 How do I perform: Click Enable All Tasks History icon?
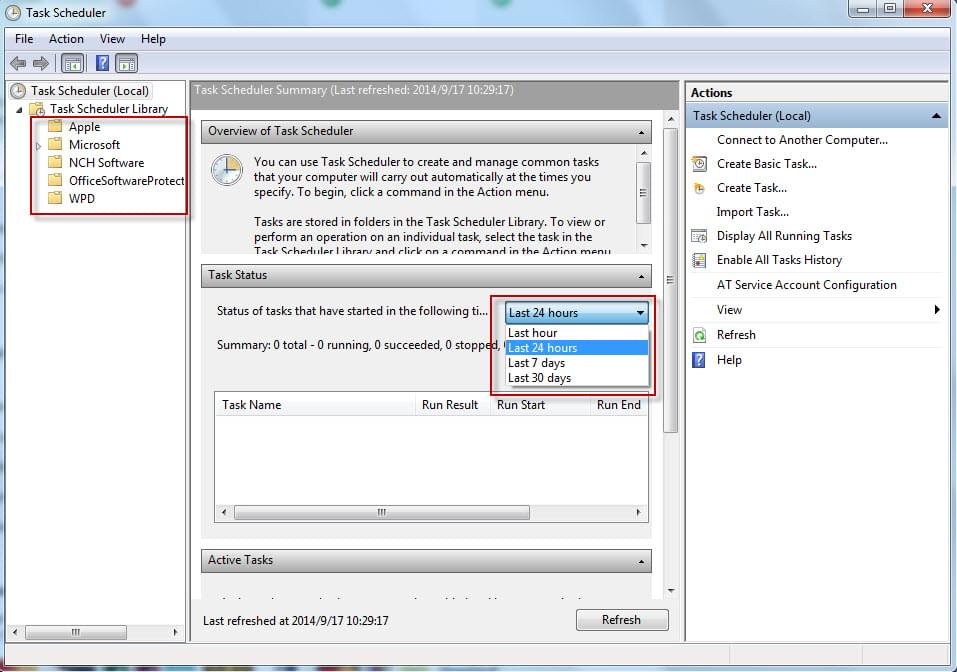pyautogui.click(x=697, y=260)
